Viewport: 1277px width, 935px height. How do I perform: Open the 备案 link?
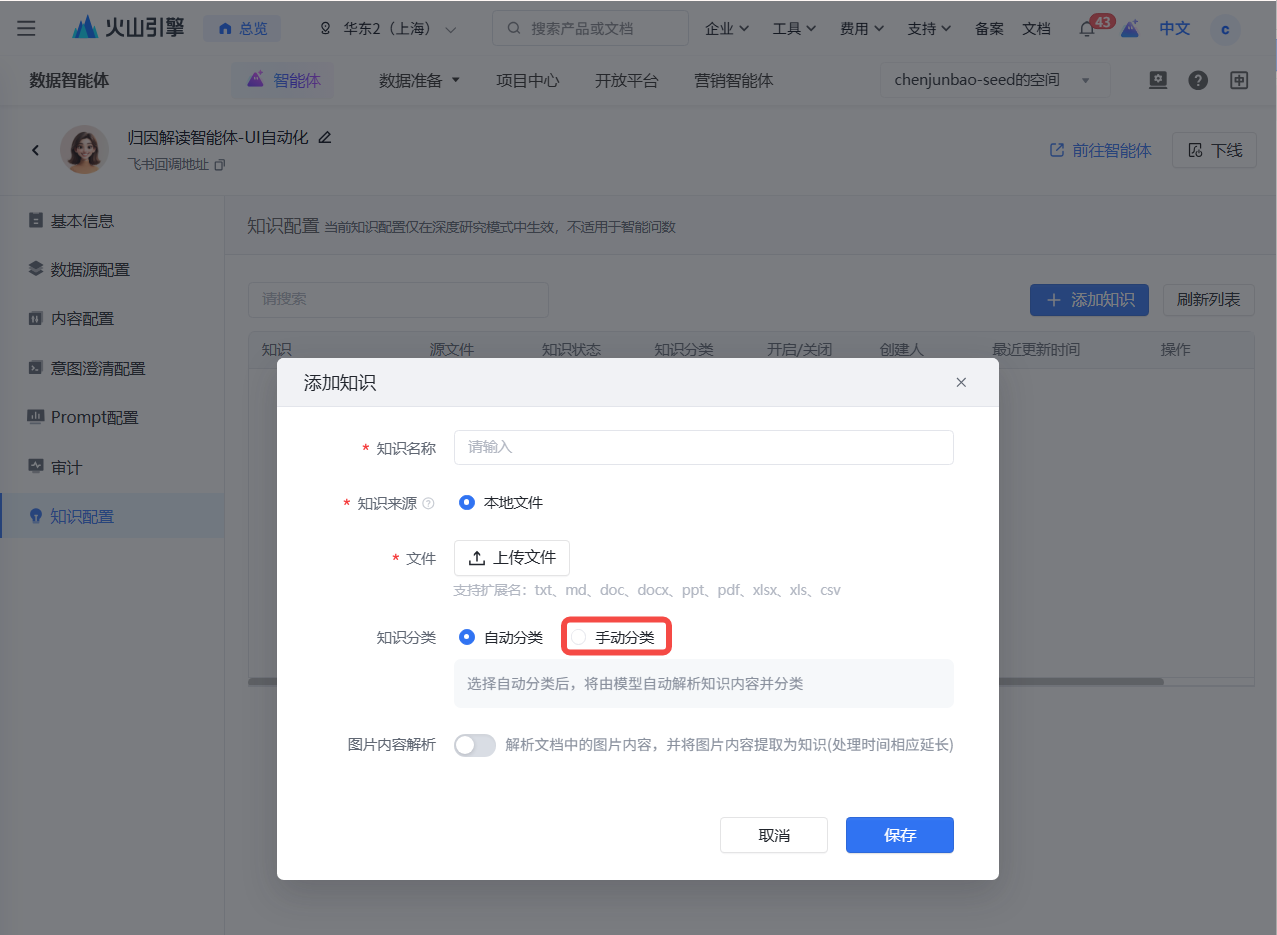(x=989, y=29)
